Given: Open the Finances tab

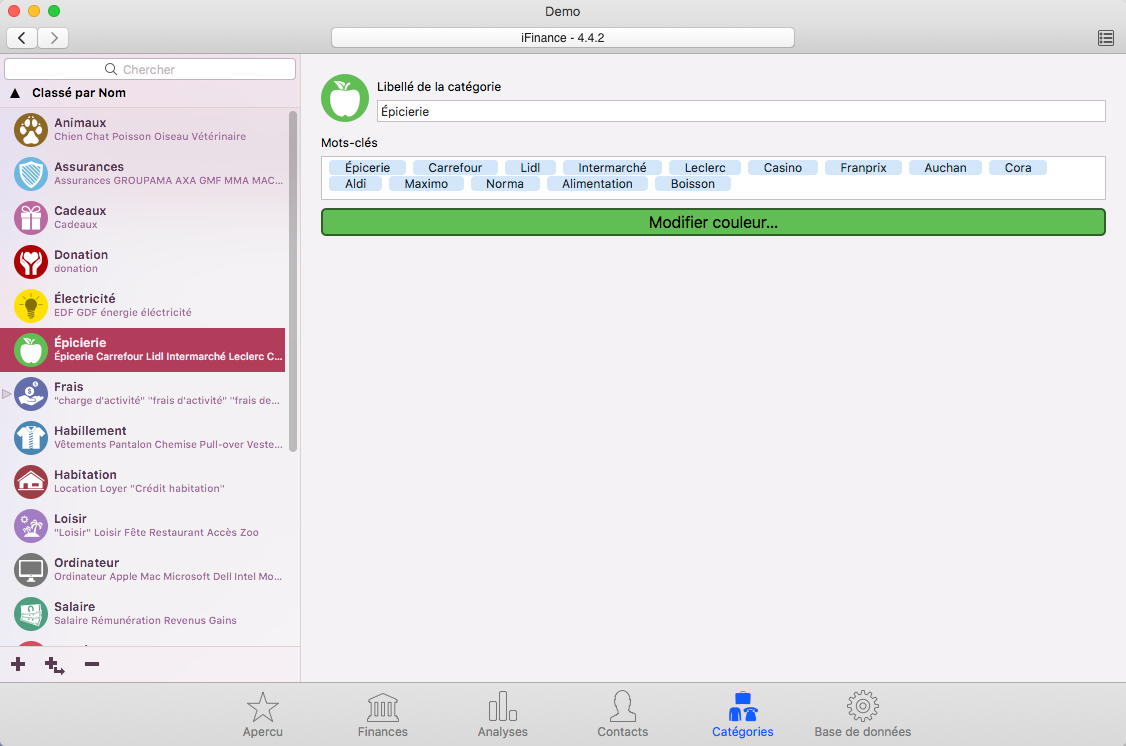Looking at the screenshot, I should (383, 715).
